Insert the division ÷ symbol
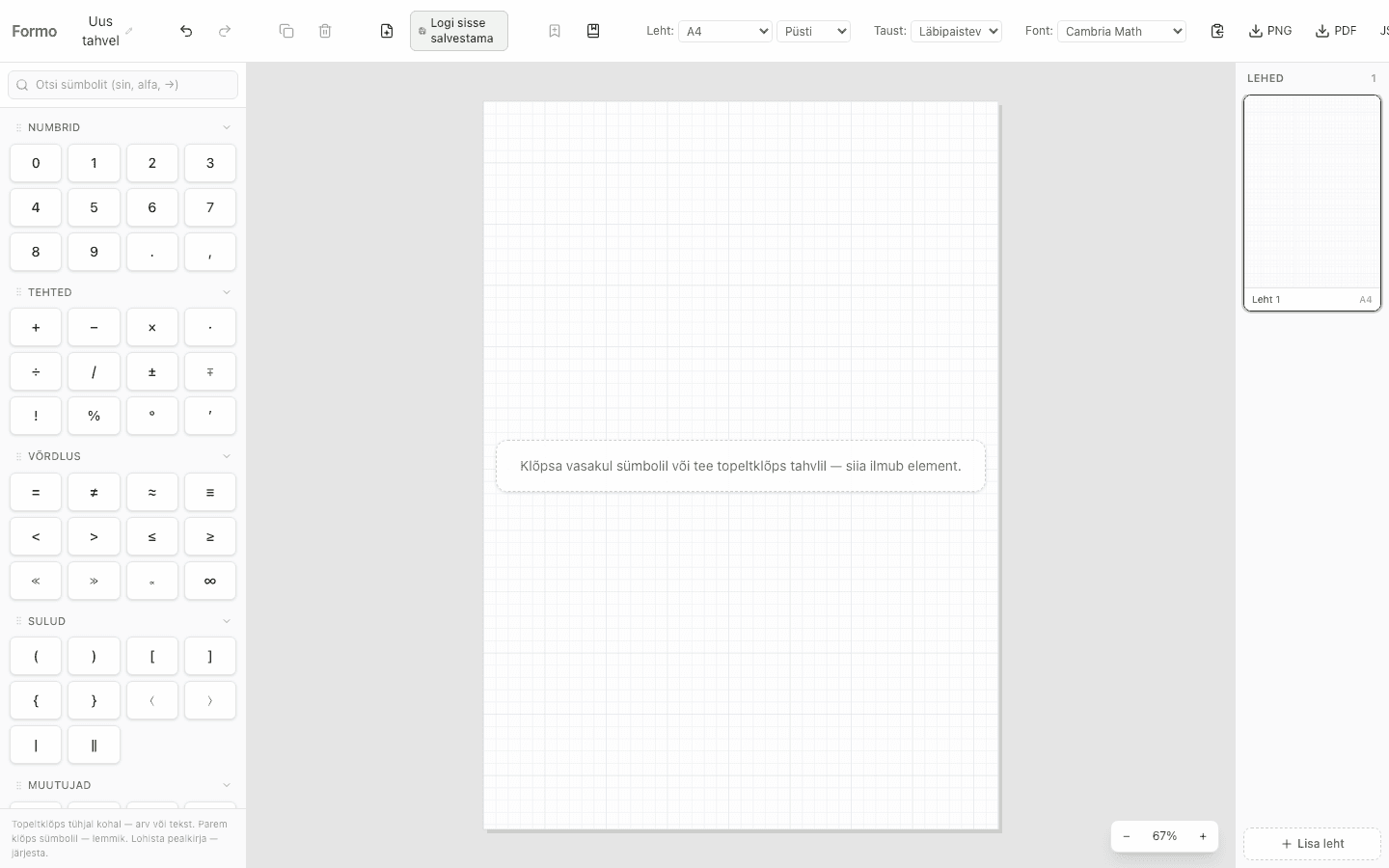Screen dimensions: 1389x868 point(36,371)
